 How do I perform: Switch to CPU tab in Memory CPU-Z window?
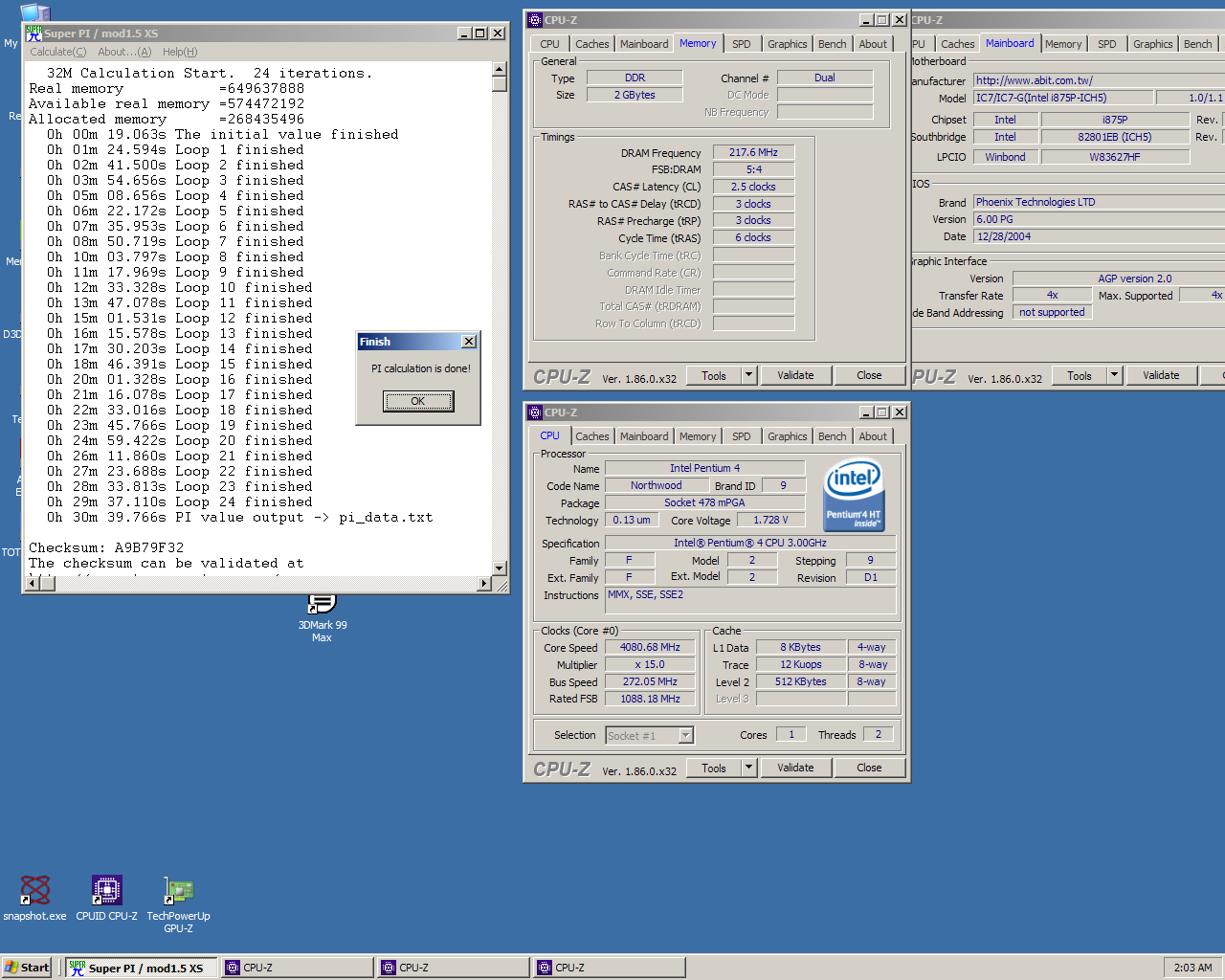(549, 44)
